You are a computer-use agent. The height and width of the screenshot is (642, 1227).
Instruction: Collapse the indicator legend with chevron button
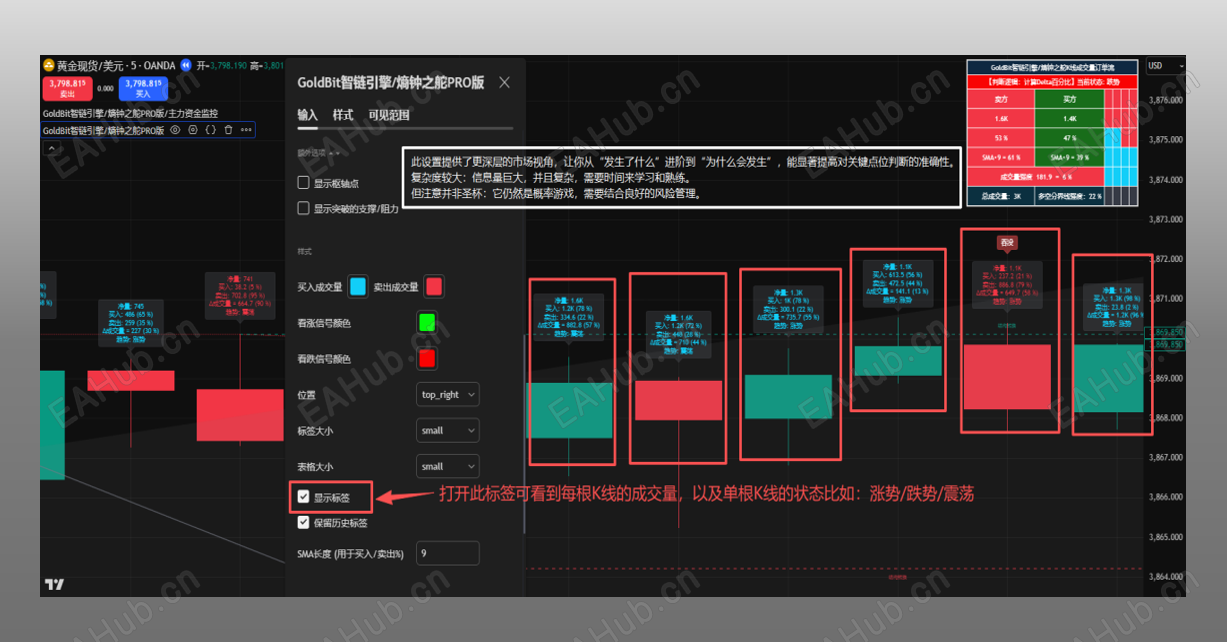click(x=51, y=148)
